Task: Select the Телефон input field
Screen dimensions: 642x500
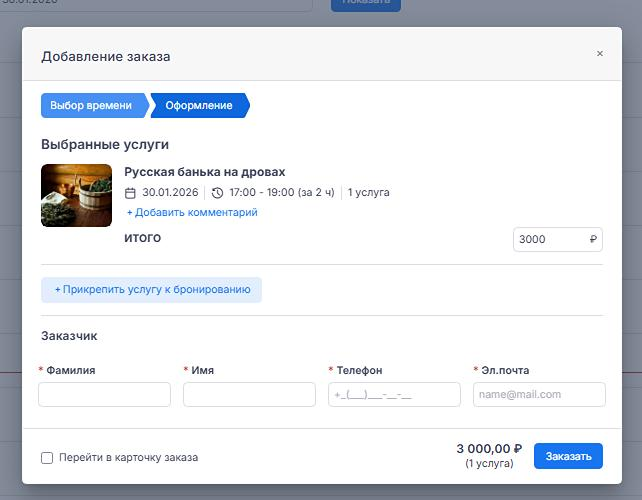Action: click(x=394, y=394)
